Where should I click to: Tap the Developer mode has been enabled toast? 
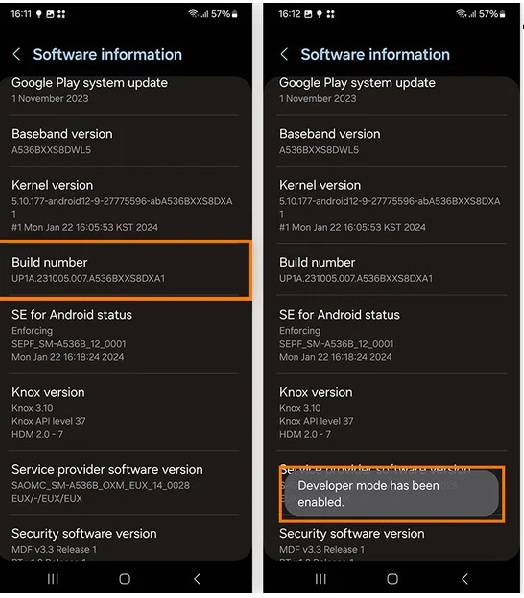pos(392,494)
